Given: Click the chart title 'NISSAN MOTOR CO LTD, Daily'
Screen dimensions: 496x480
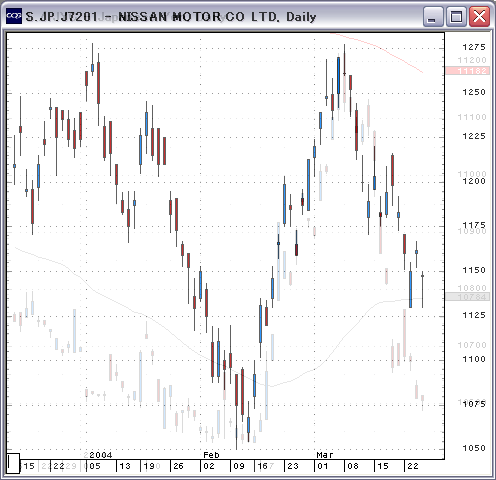Looking at the screenshot, I should (x=217, y=17).
